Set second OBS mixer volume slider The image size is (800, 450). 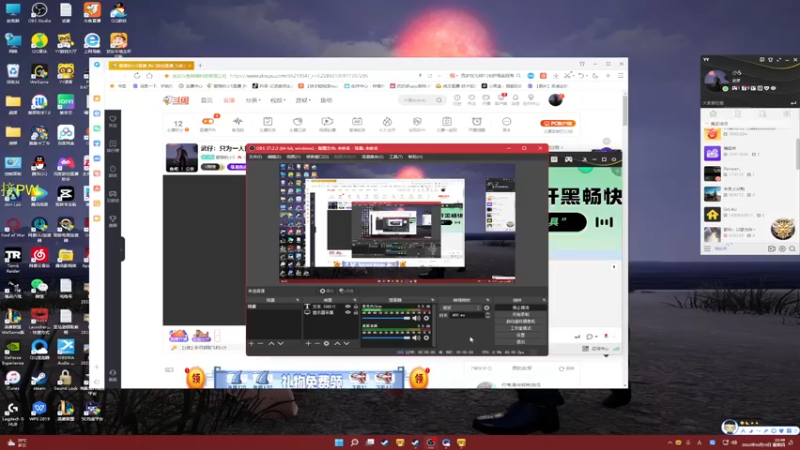[x=387, y=337]
